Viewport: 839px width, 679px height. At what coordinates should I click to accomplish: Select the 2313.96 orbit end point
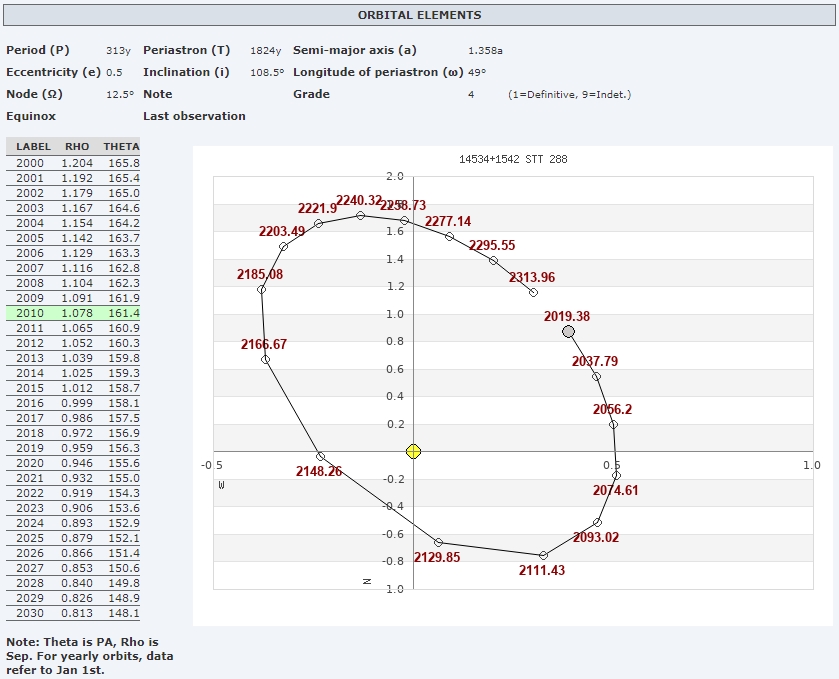coord(533,293)
